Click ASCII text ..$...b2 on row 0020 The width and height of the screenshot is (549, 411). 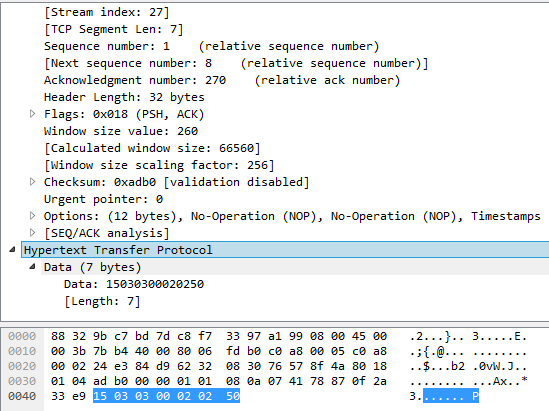(437, 366)
